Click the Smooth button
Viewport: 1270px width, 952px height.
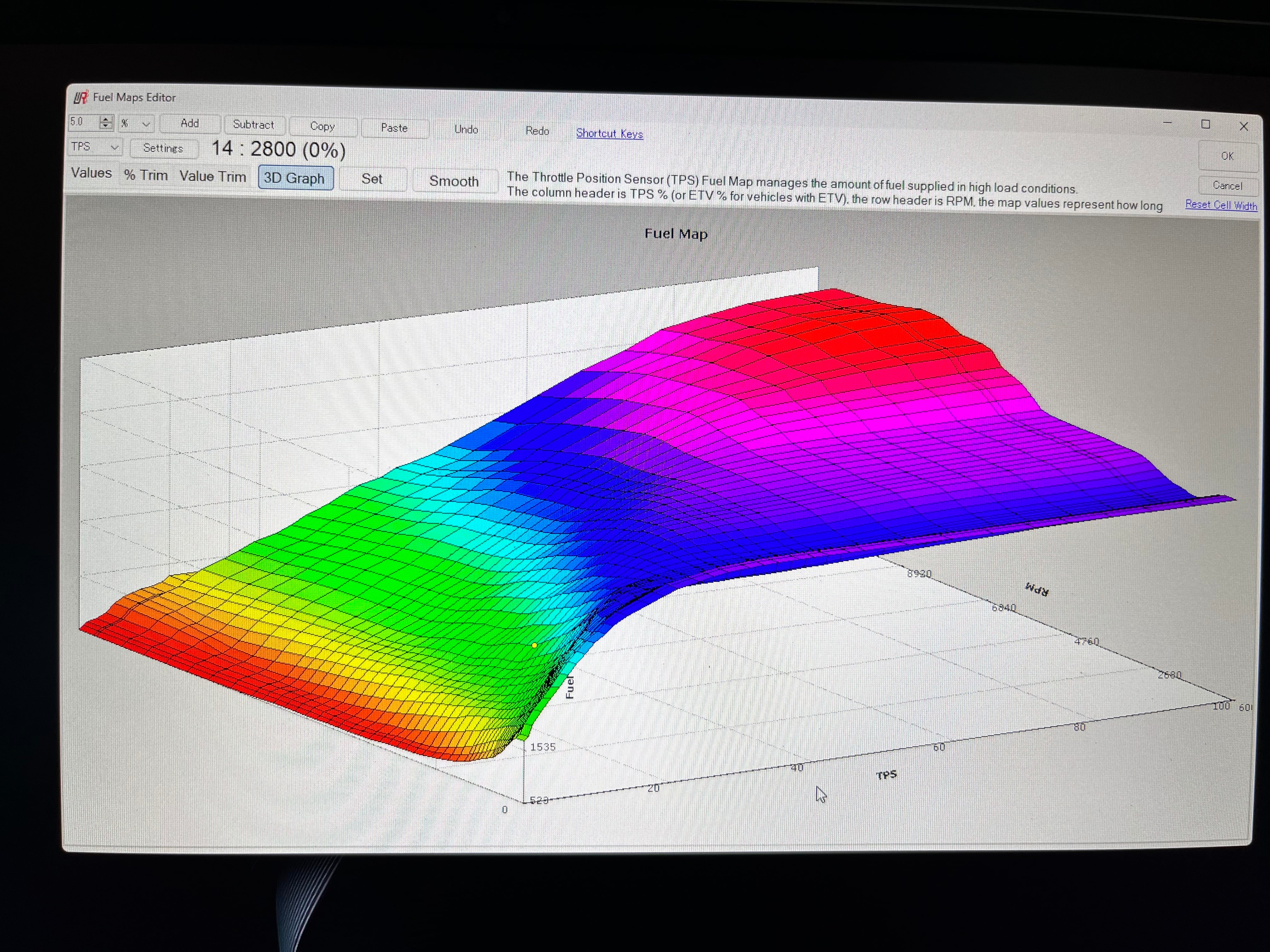[x=454, y=181]
